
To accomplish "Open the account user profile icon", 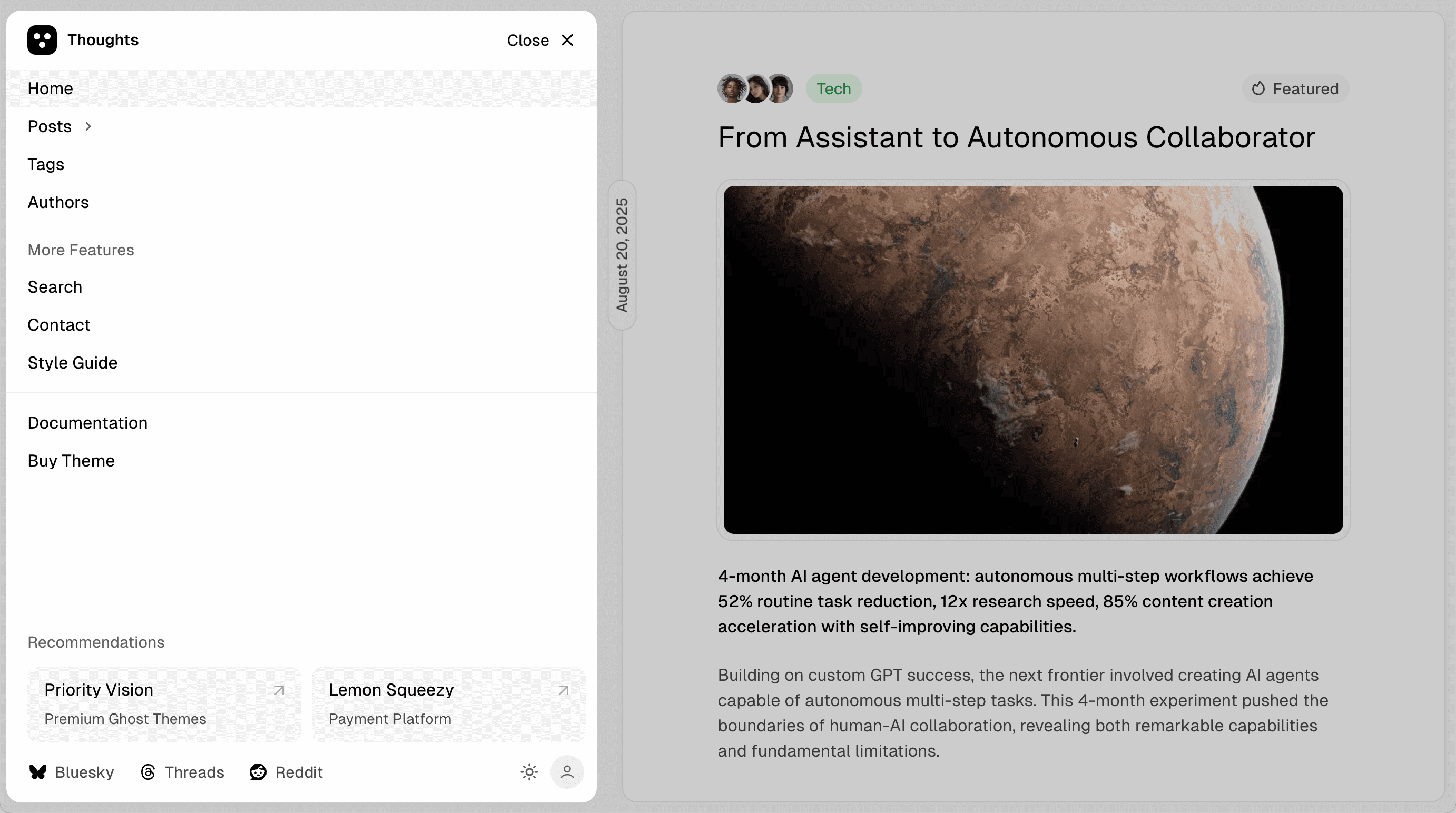I will click(567, 772).
